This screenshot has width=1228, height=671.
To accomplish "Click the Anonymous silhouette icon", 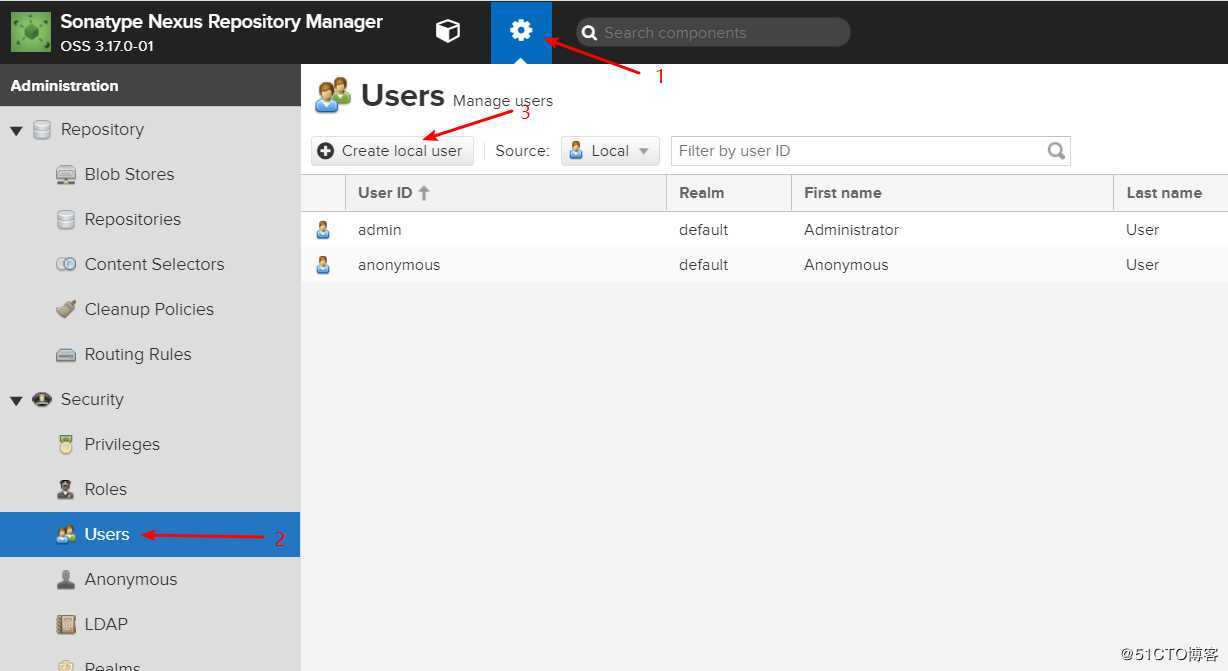I will [66, 580].
